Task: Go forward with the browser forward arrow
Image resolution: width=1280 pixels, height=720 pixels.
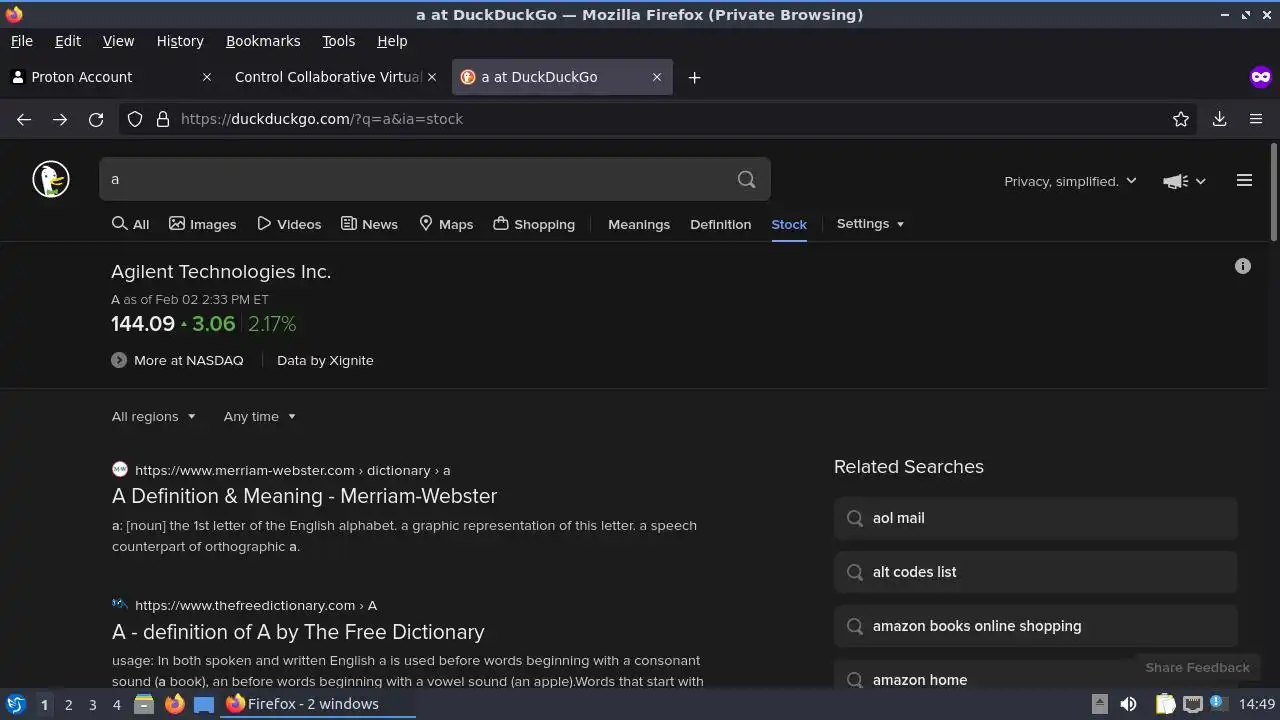Action: 60,119
